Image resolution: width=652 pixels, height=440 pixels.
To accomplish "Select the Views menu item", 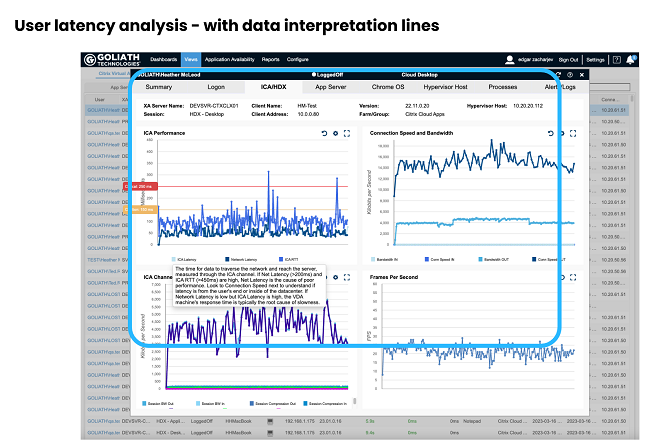I will click(x=191, y=59).
